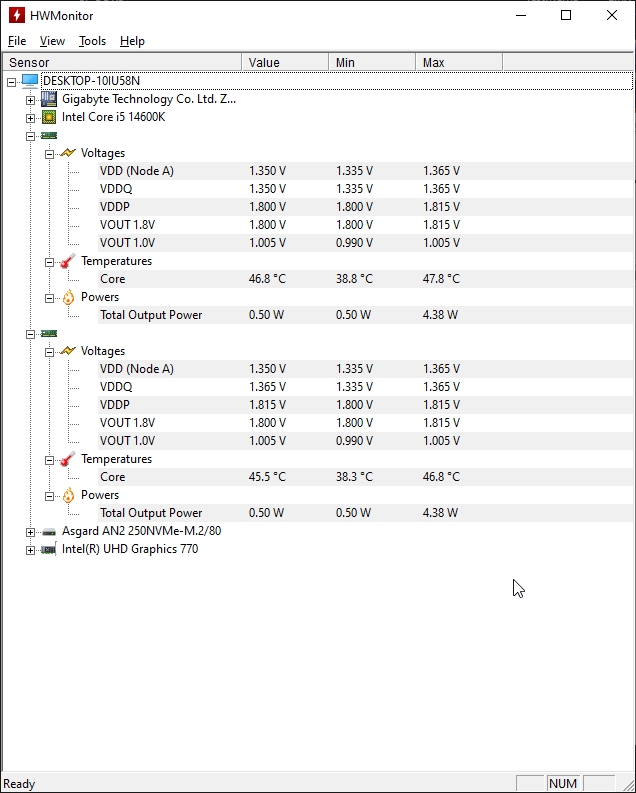This screenshot has width=636, height=793.
Task: Select the first VDDQ voltage row
Action: click(116, 189)
